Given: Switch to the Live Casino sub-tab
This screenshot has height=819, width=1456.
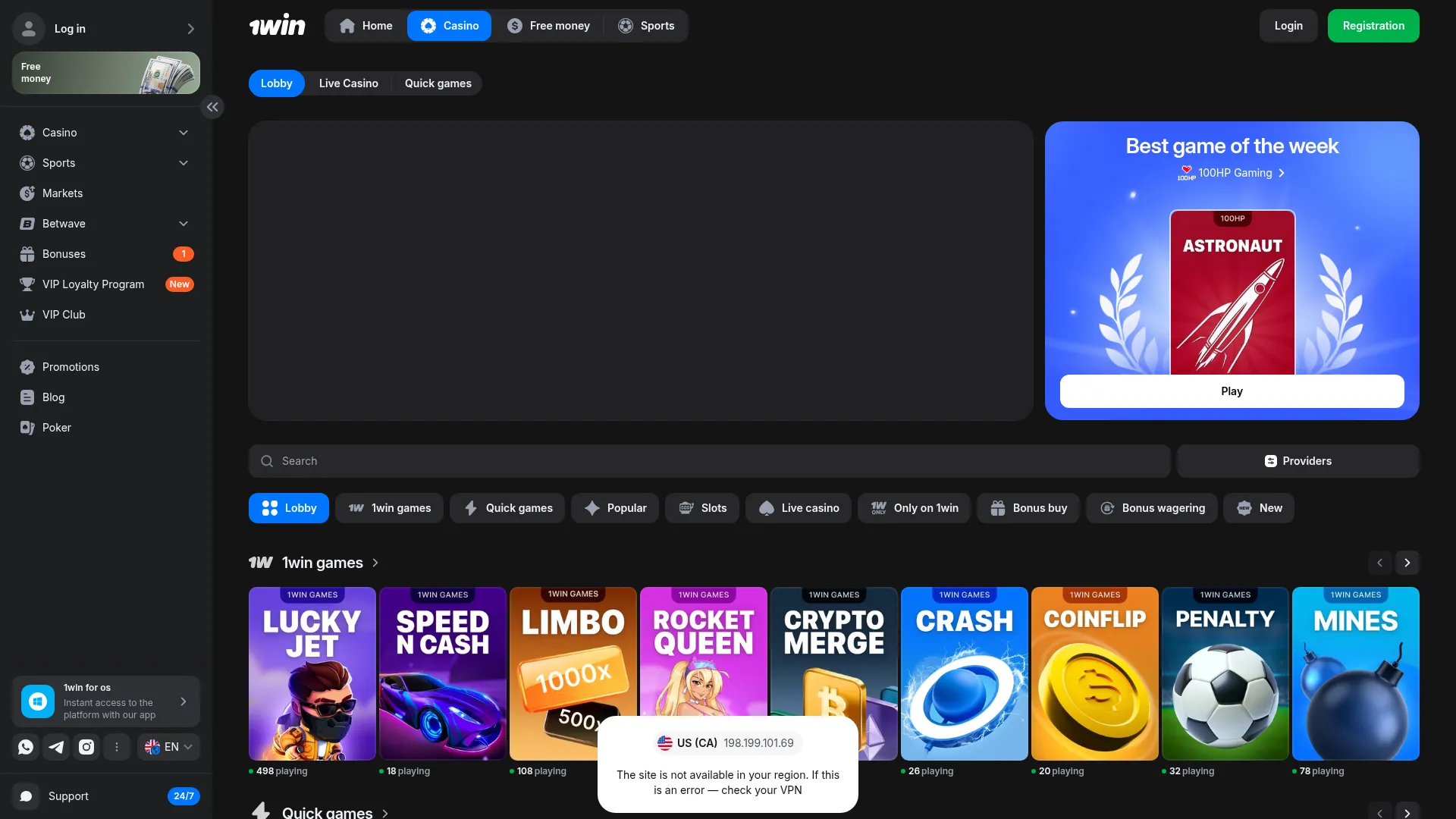Looking at the screenshot, I should pyautogui.click(x=349, y=83).
